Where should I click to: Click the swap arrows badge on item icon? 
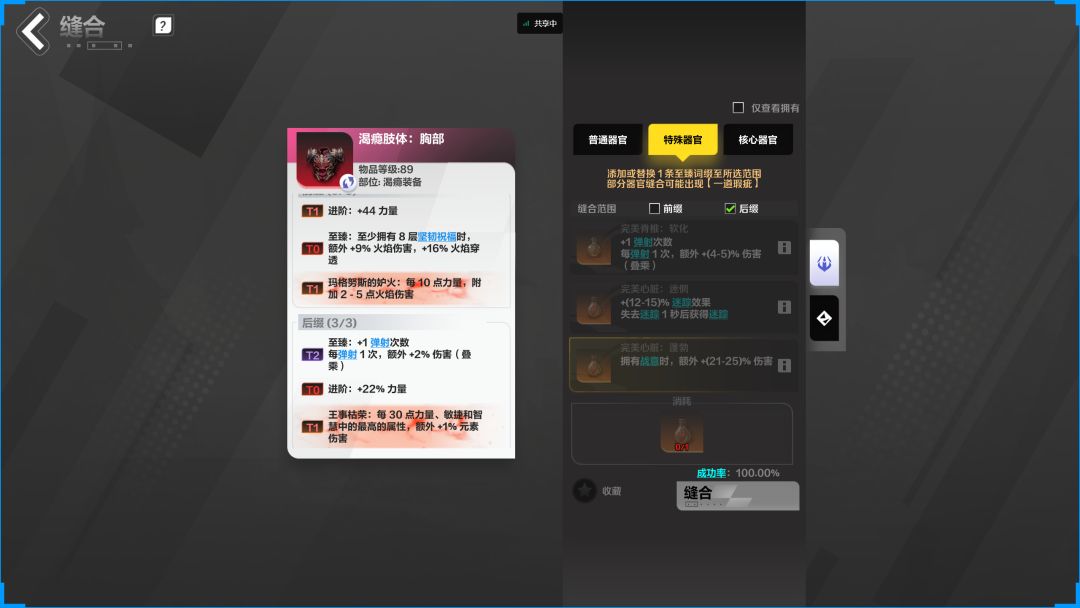[x=347, y=182]
